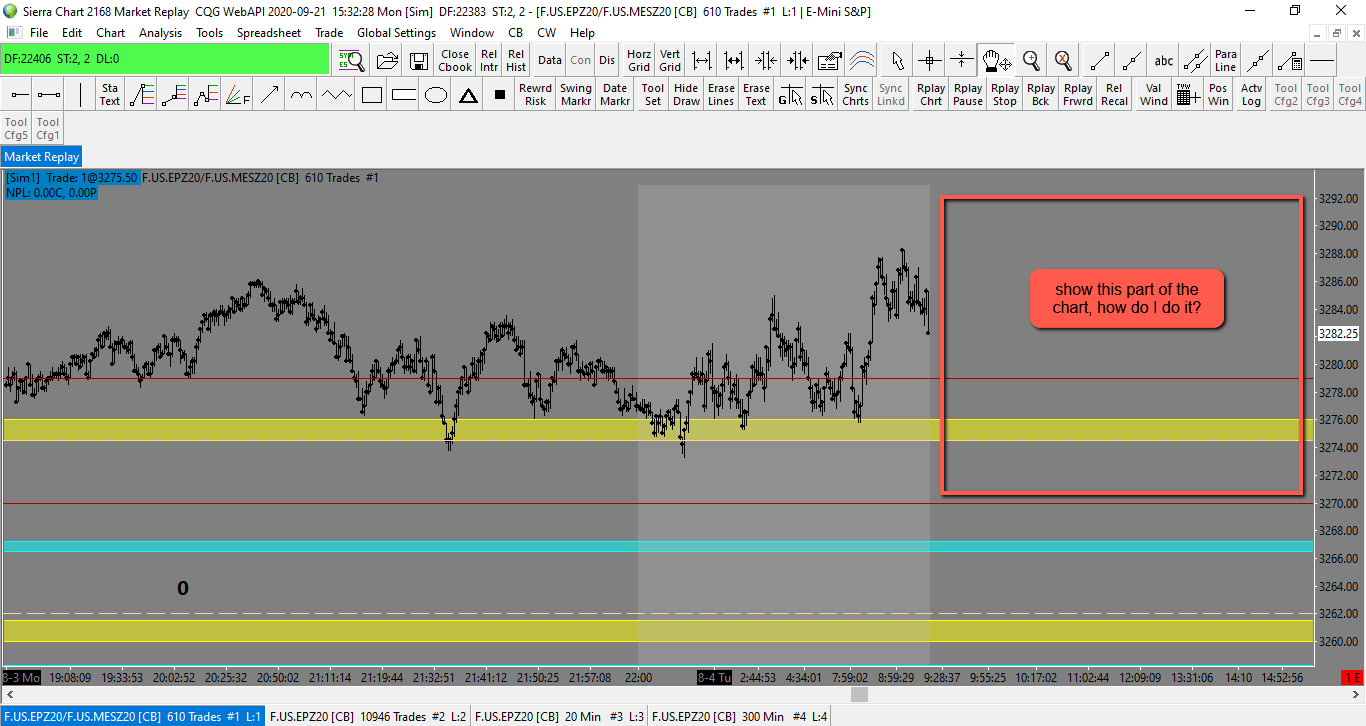Select the triangle drawing tool

click(x=468, y=95)
